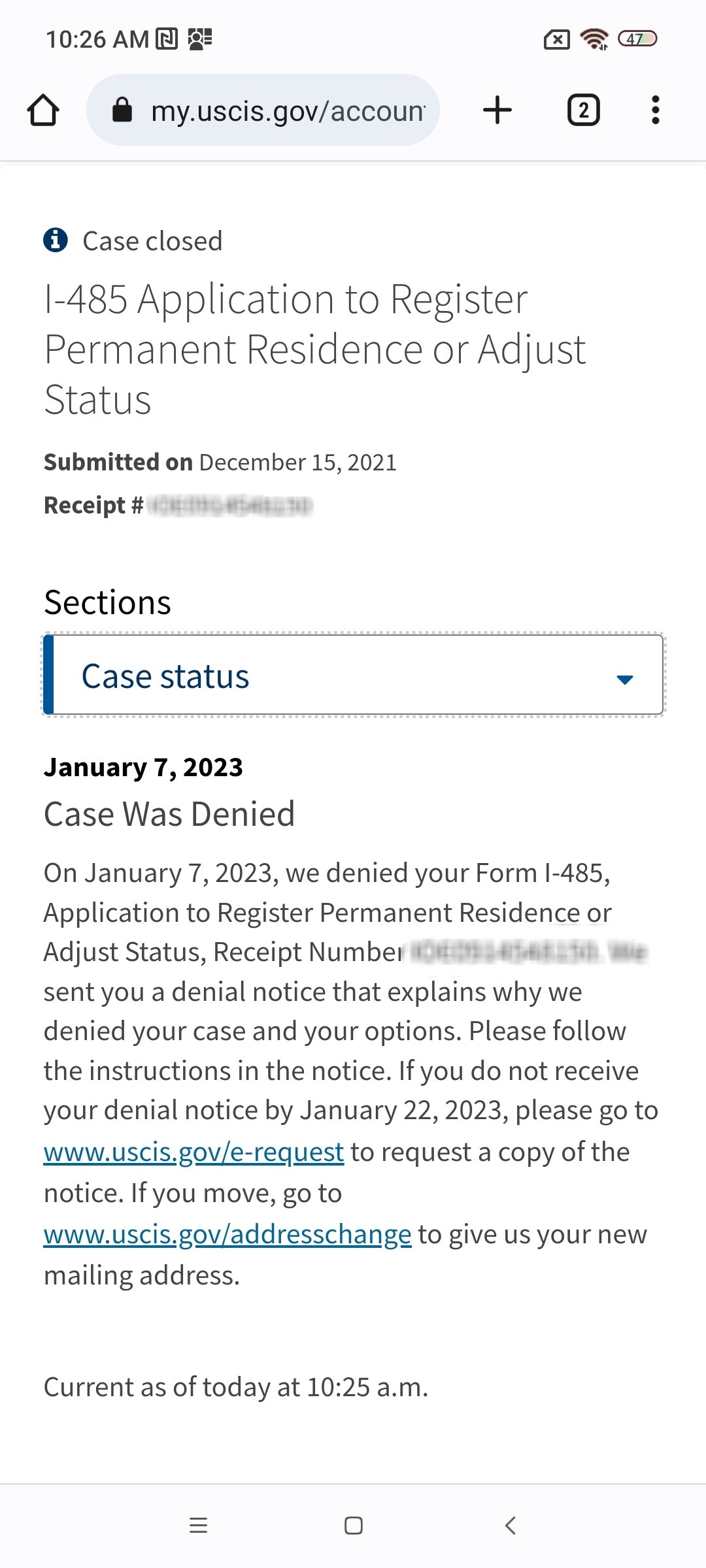The image size is (706, 1568).
Task: Tap the Android recent apps icon
Action: (x=198, y=1526)
